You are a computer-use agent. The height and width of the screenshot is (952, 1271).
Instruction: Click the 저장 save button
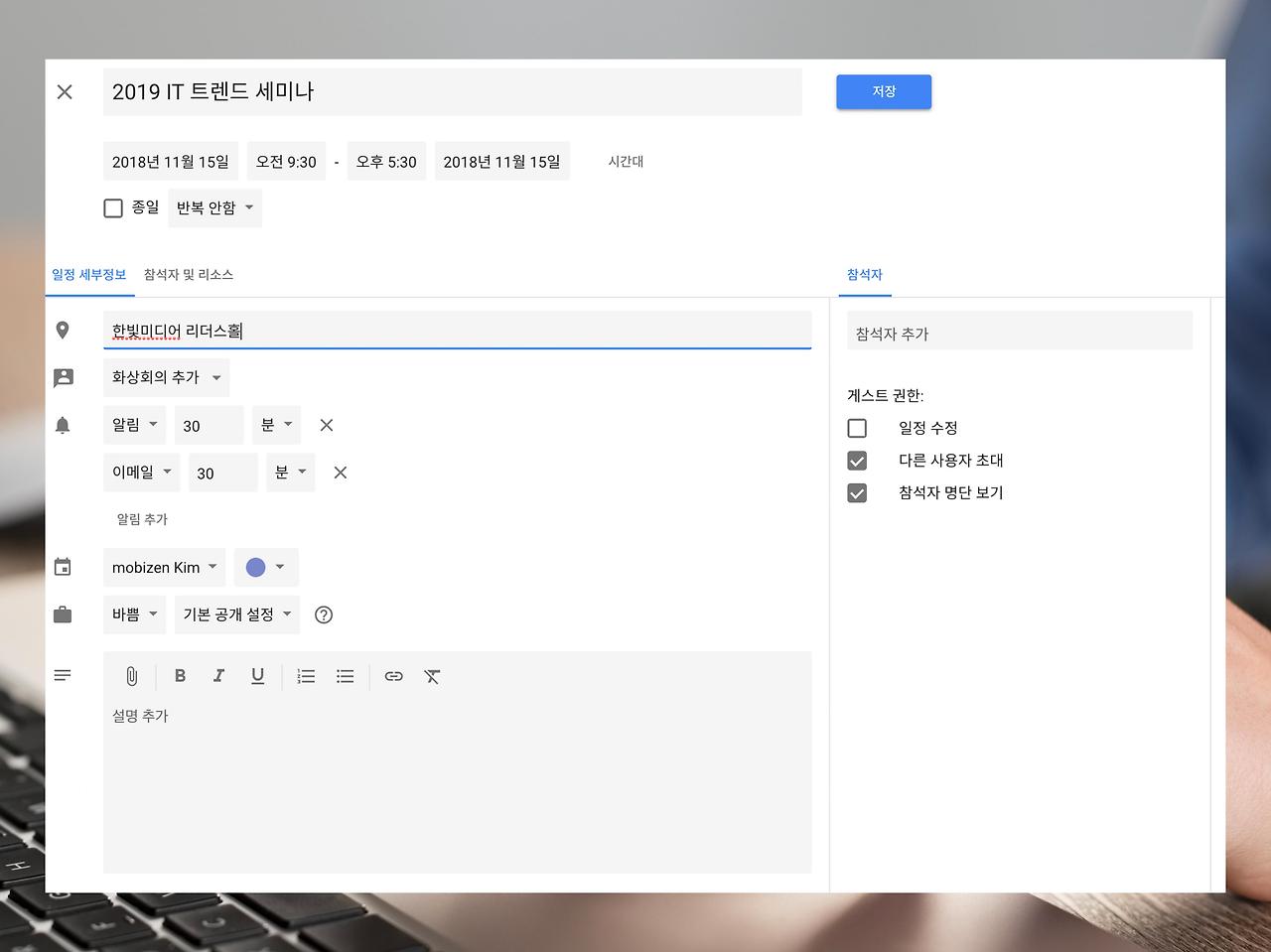[884, 91]
